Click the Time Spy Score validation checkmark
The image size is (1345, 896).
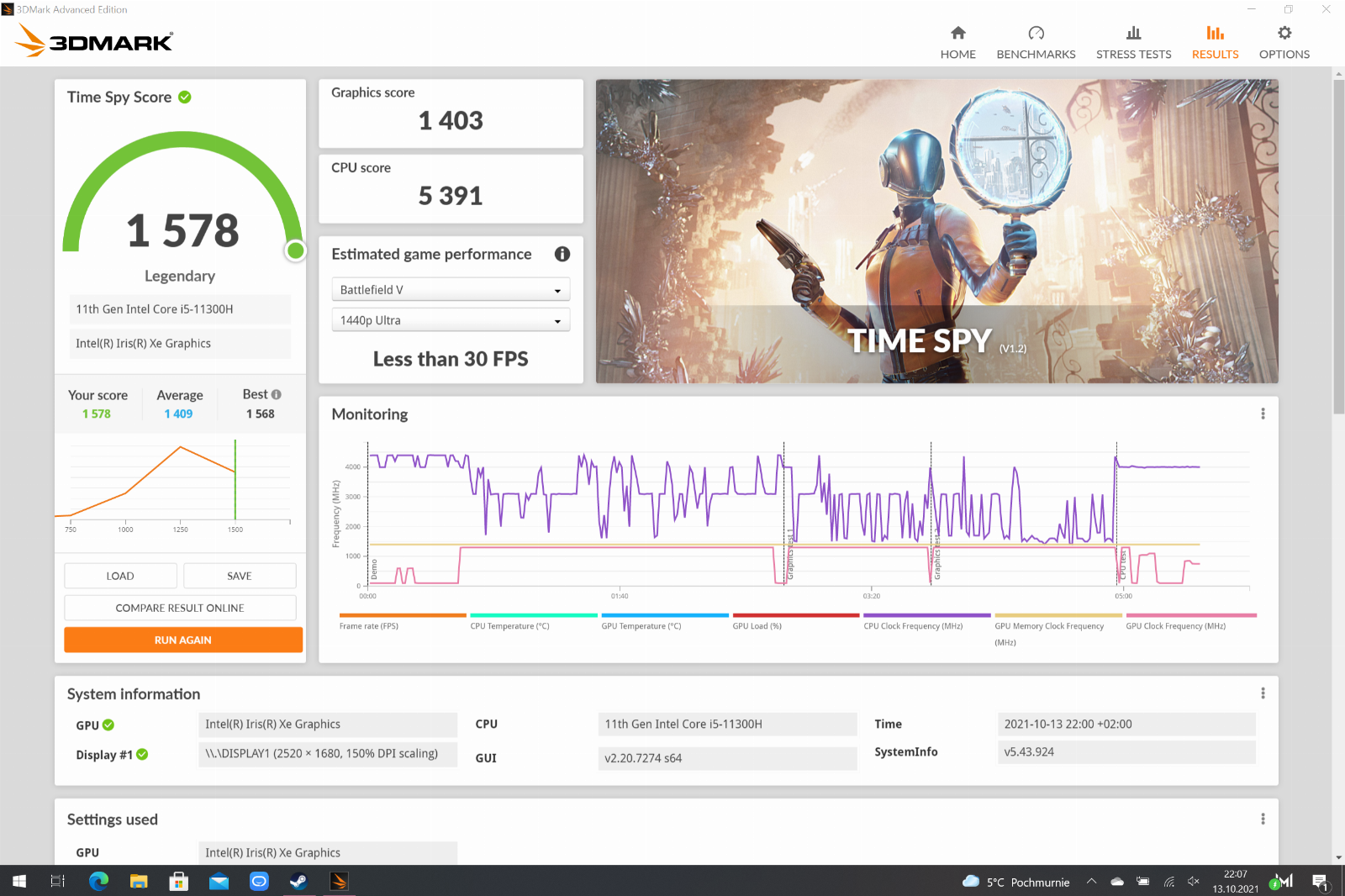tap(185, 98)
